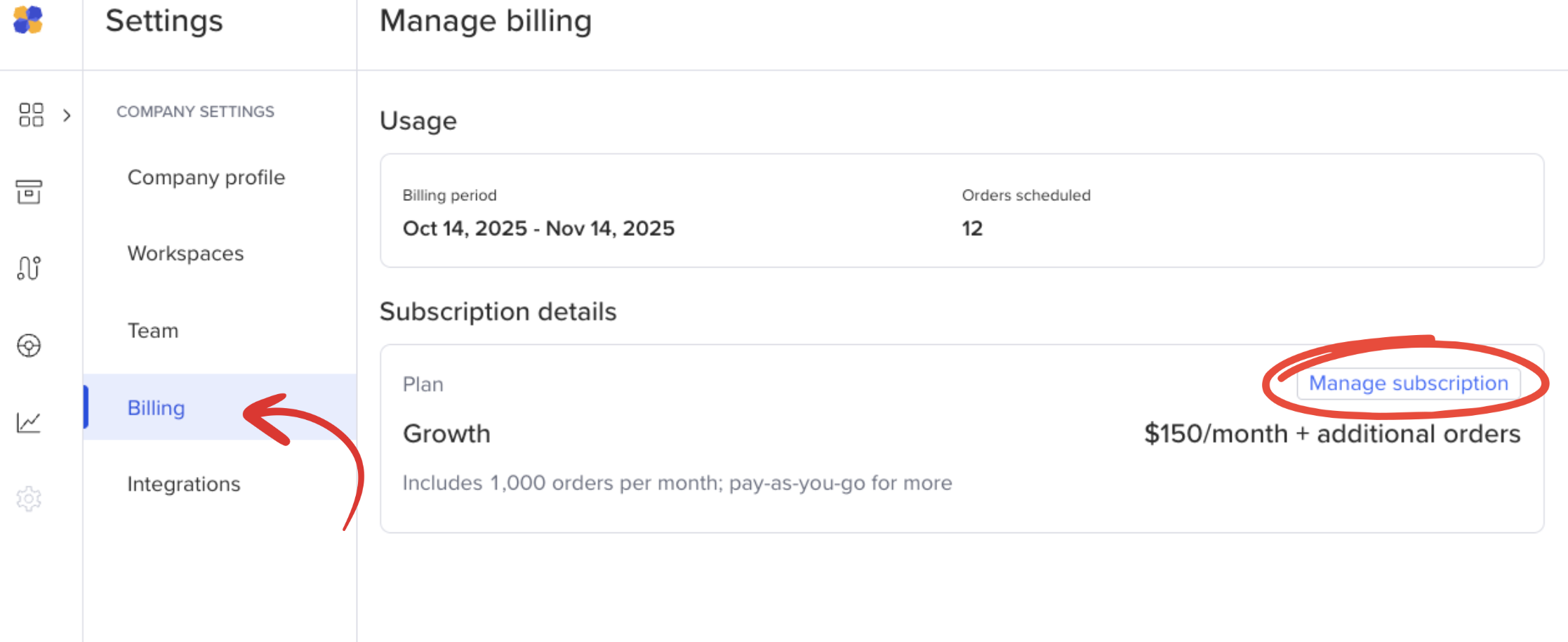Click the Company Settings section header
Screen dimensions: 1568x642
(x=195, y=112)
